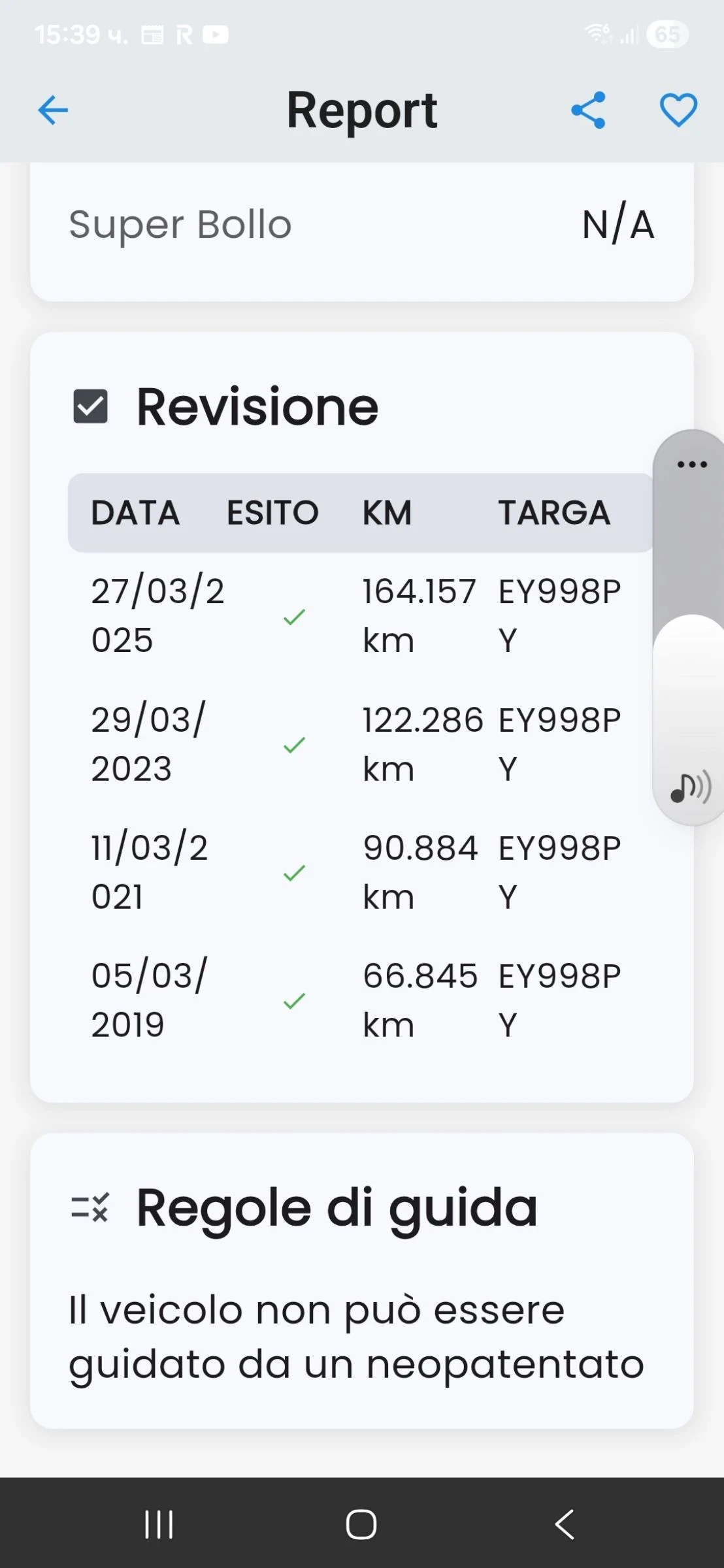Tap the back arrow in header
Screen dimensions: 724x1568
pos(53,110)
